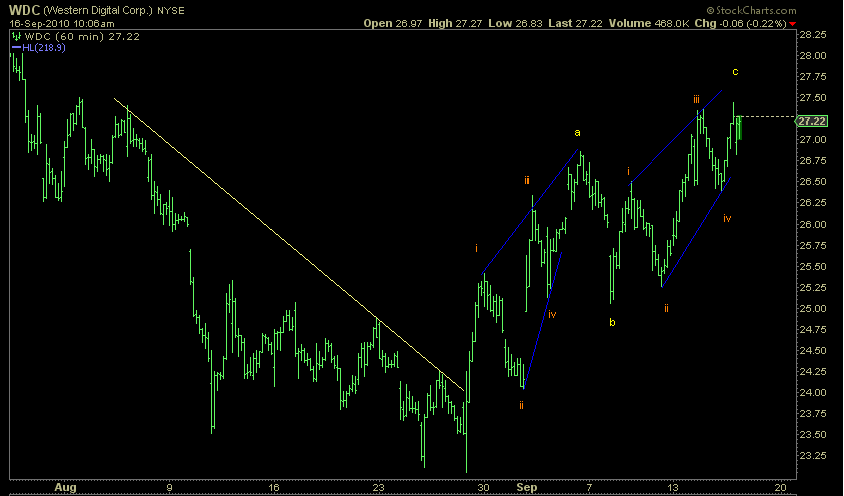Click the 27.50 price axis label
The height and width of the screenshot is (496, 844).
[x=813, y=97]
